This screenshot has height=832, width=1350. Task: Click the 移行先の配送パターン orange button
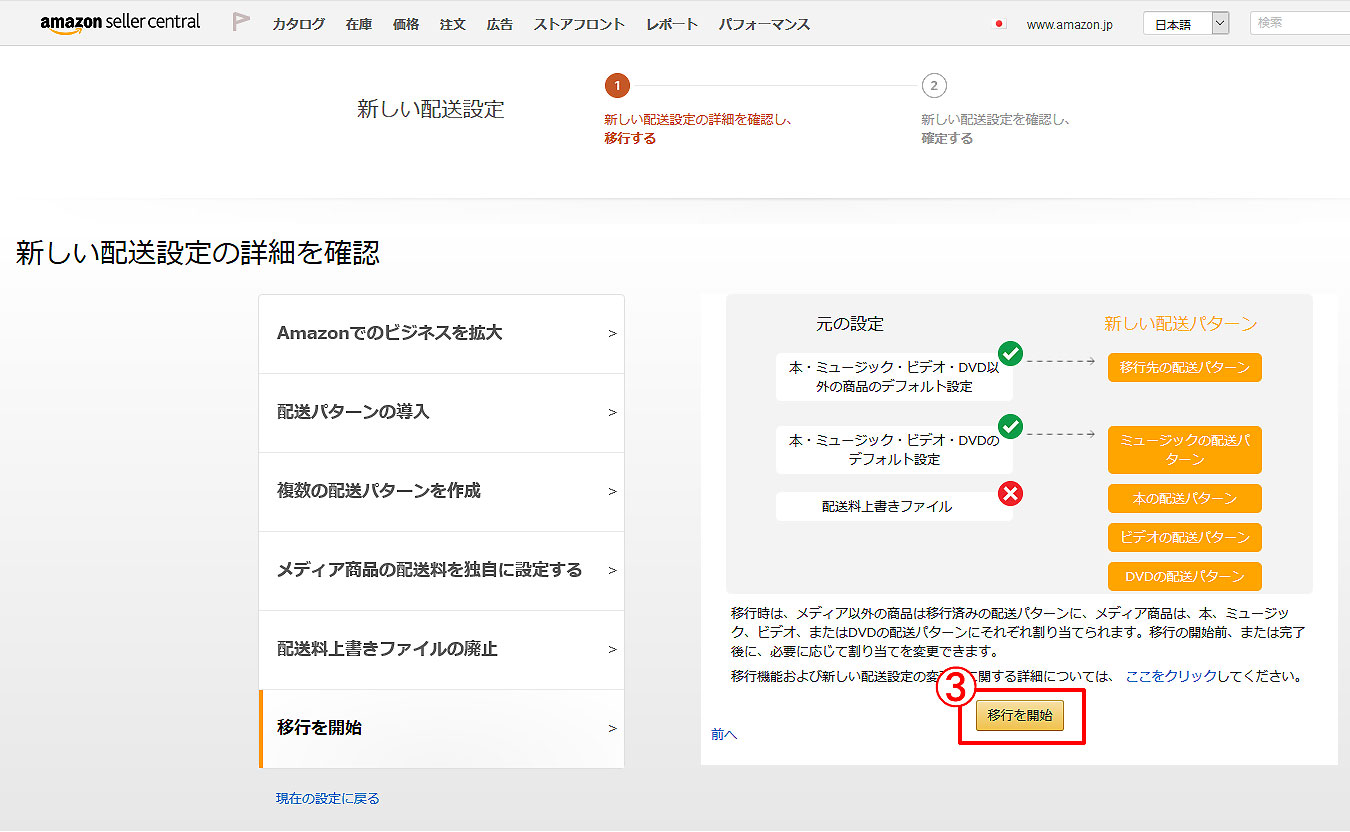pyautogui.click(x=1184, y=367)
